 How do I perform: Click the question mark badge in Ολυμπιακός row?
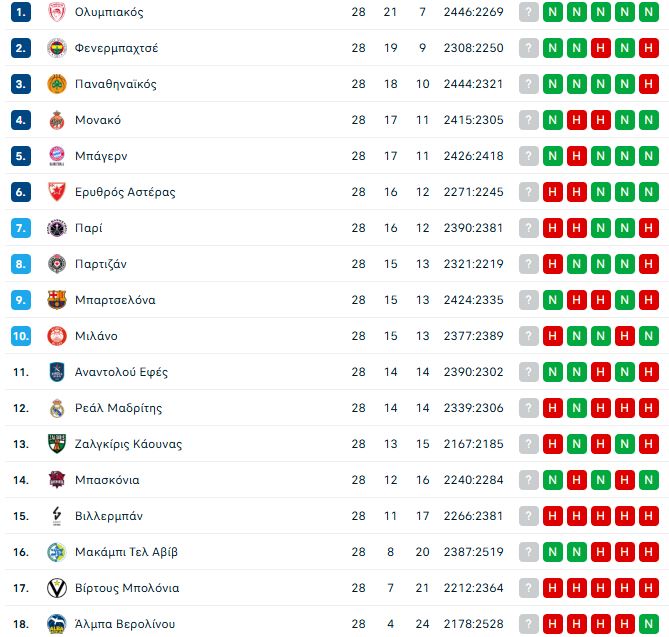pos(528,12)
